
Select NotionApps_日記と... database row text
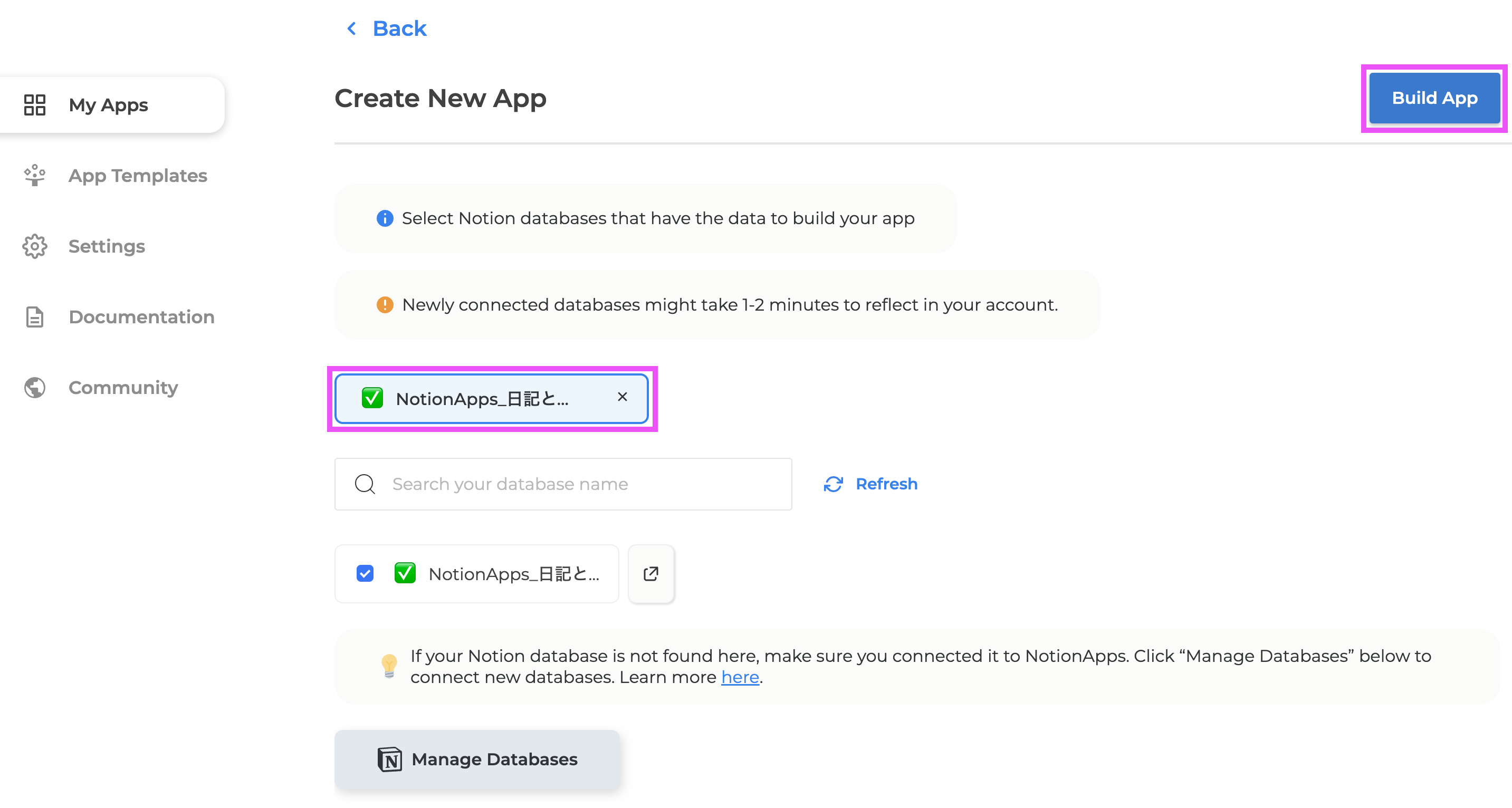click(x=514, y=574)
